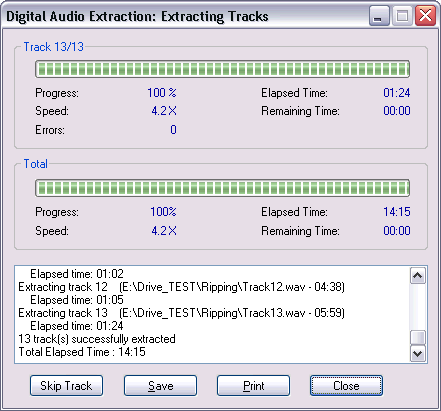
Task: Click the log scrollbar up arrow
Action: [418, 275]
